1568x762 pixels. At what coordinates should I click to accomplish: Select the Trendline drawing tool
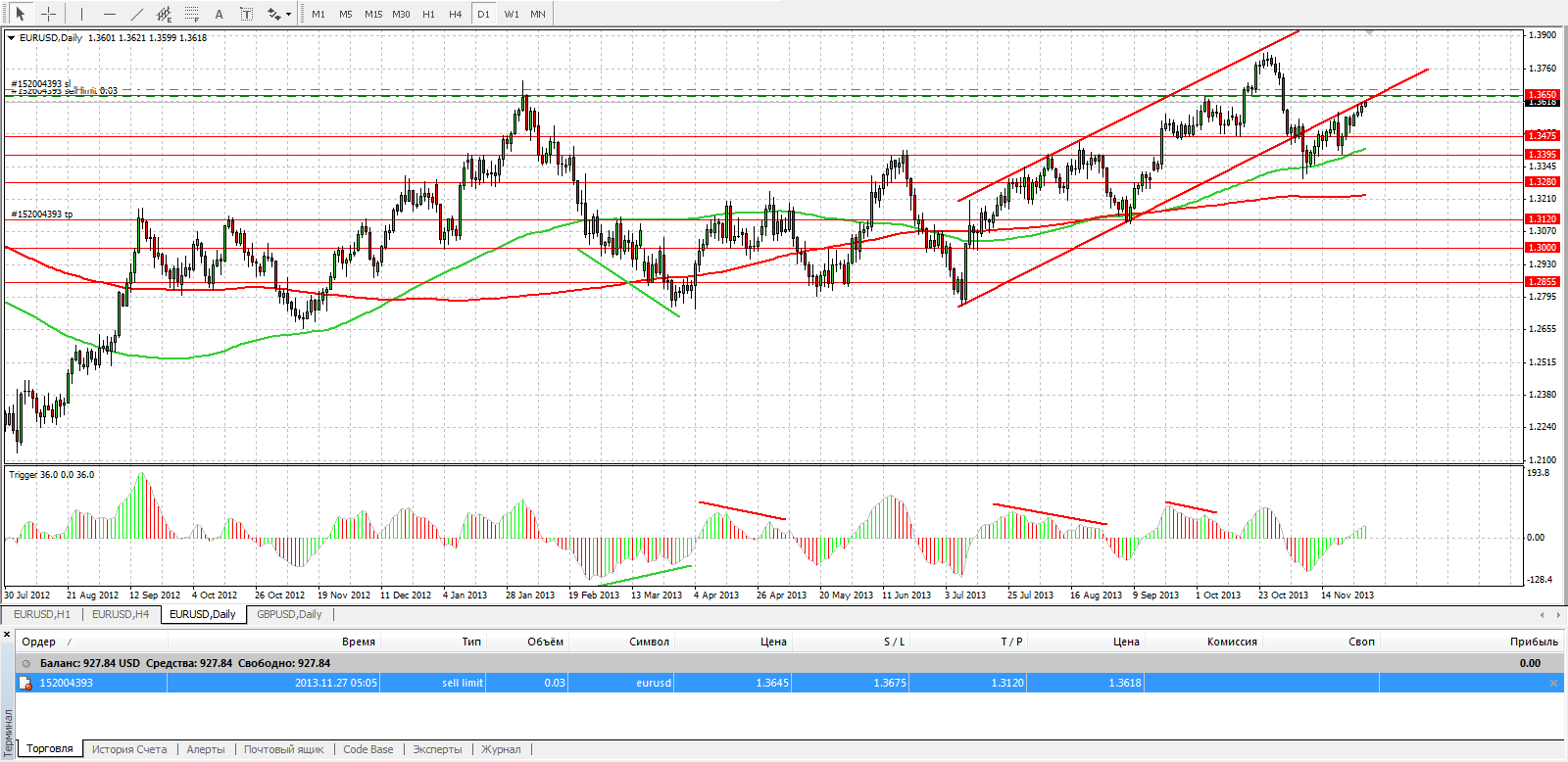point(136,14)
